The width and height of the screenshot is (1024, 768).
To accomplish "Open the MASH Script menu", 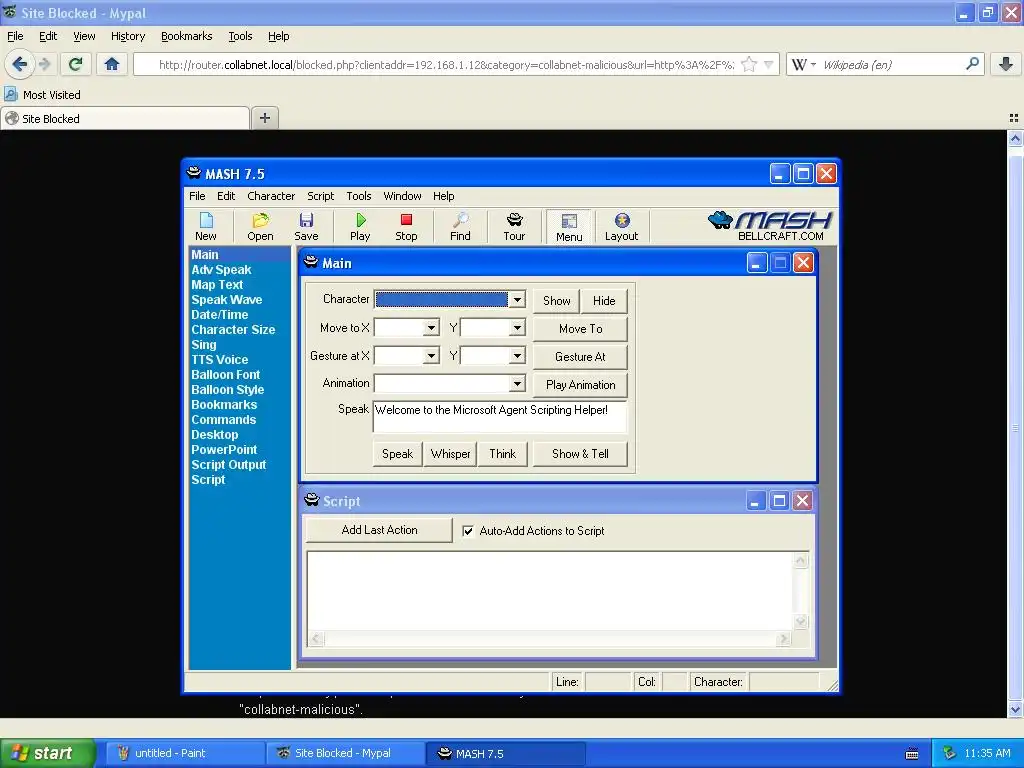I will tap(321, 196).
